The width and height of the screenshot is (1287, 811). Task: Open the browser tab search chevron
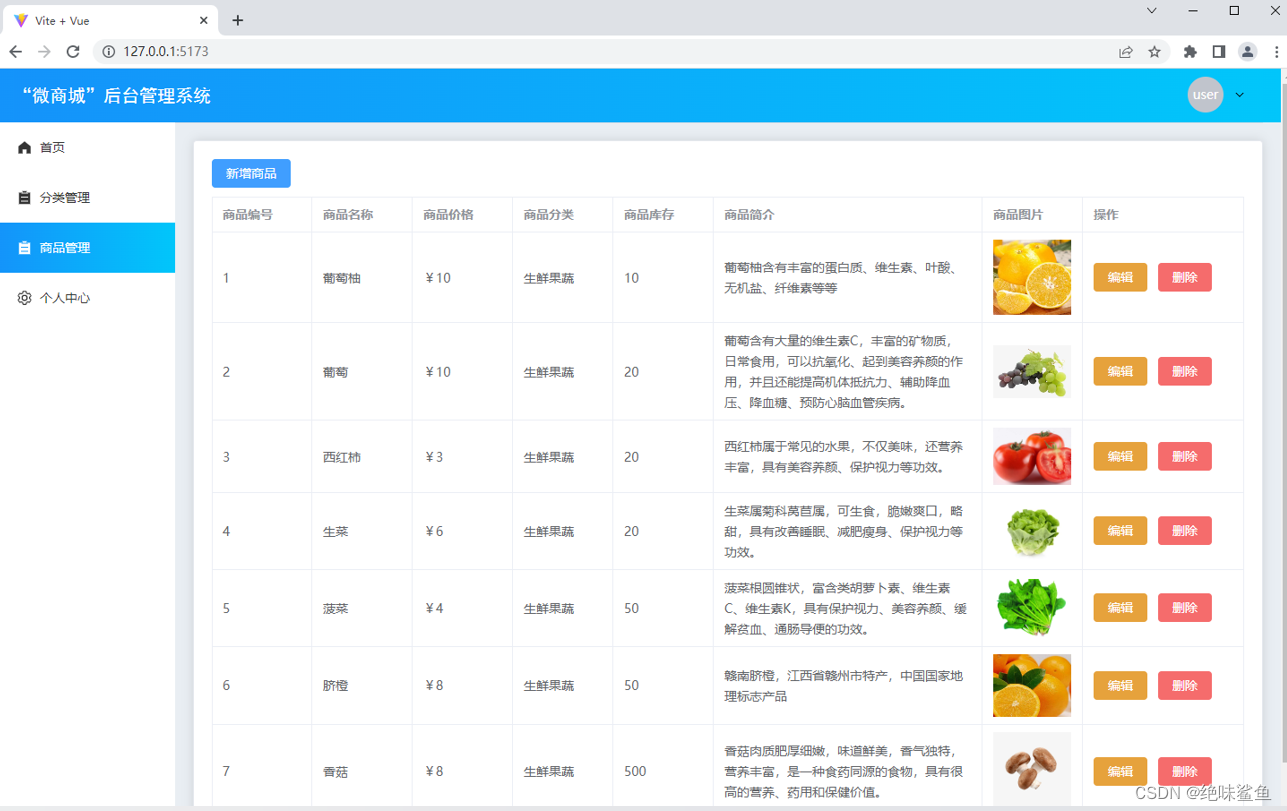coord(1151,11)
